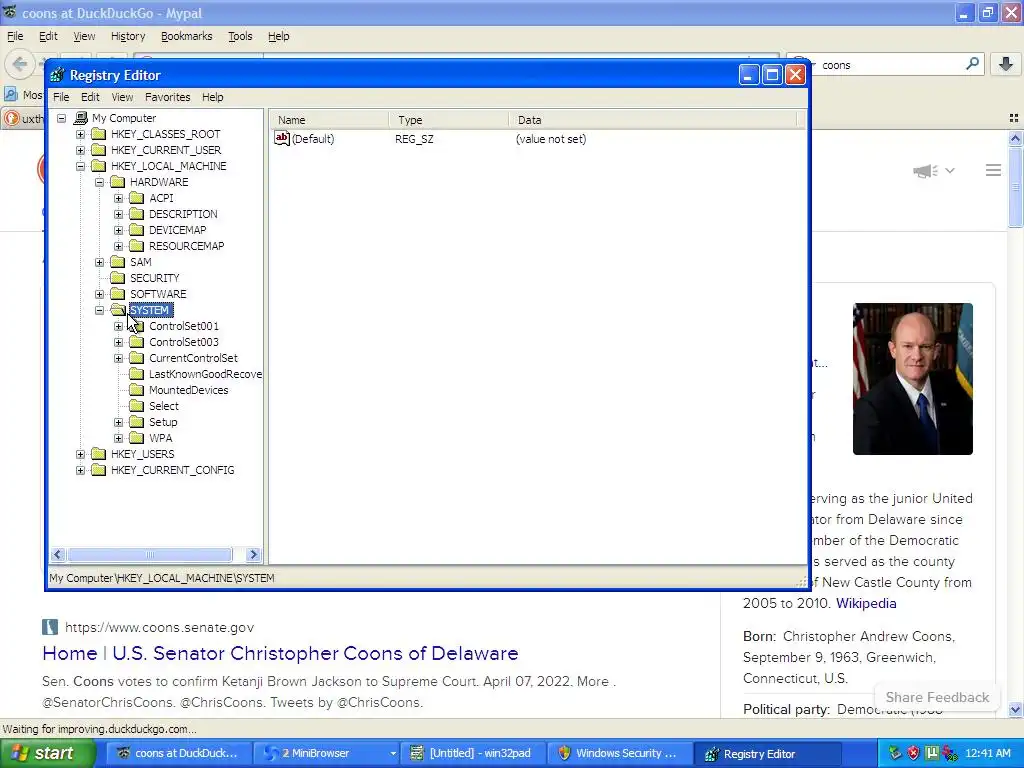Image resolution: width=1024 pixels, height=768 pixels.
Task: Click the browser page scroll down arrow
Action: tap(1015, 709)
